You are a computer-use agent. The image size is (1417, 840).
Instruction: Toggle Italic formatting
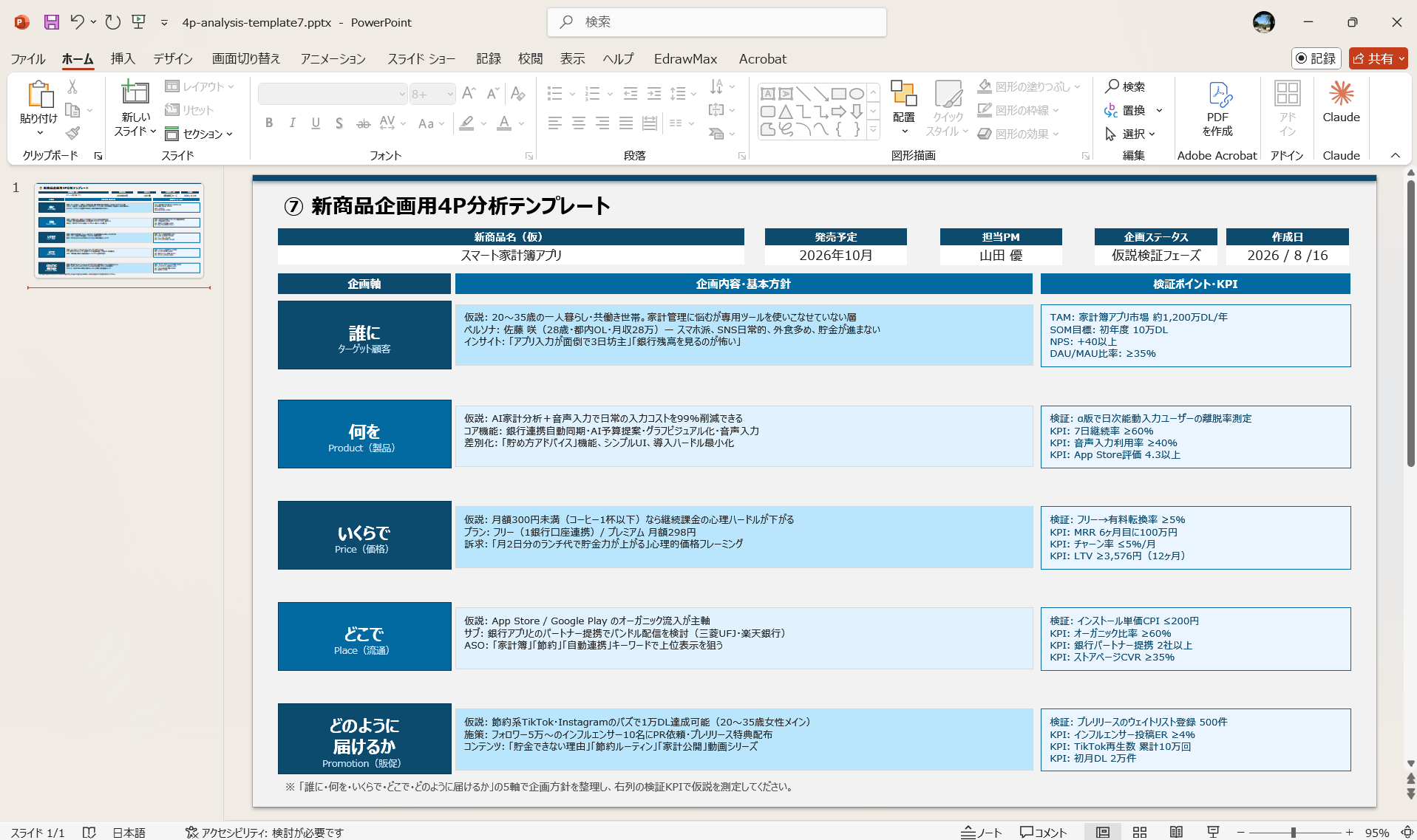pyautogui.click(x=293, y=123)
